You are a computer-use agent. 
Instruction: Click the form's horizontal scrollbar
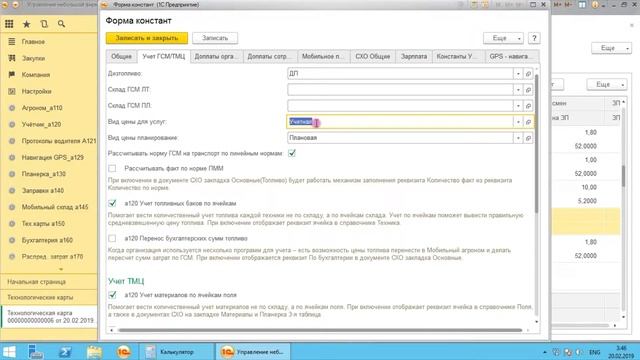(320, 330)
